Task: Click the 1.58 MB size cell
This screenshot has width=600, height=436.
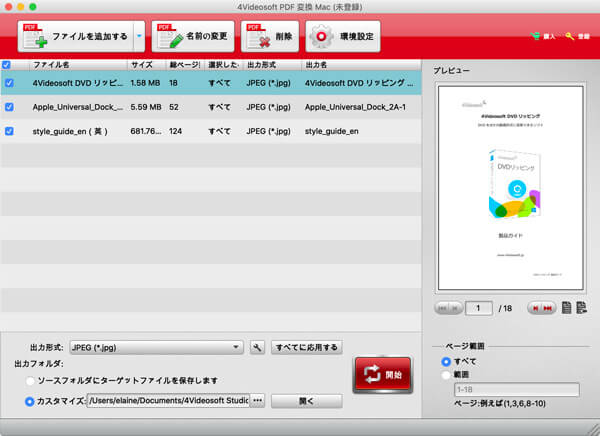Action: 145,83
